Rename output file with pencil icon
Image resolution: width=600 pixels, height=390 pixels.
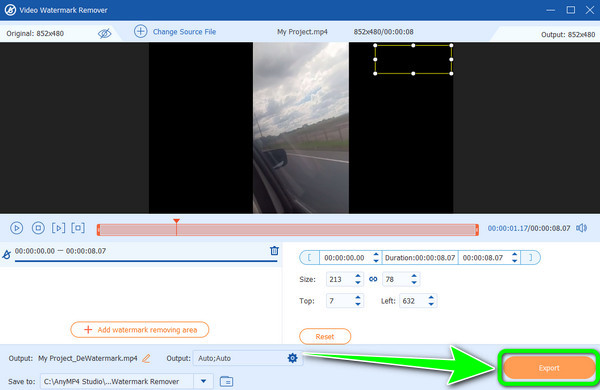(146, 358)
